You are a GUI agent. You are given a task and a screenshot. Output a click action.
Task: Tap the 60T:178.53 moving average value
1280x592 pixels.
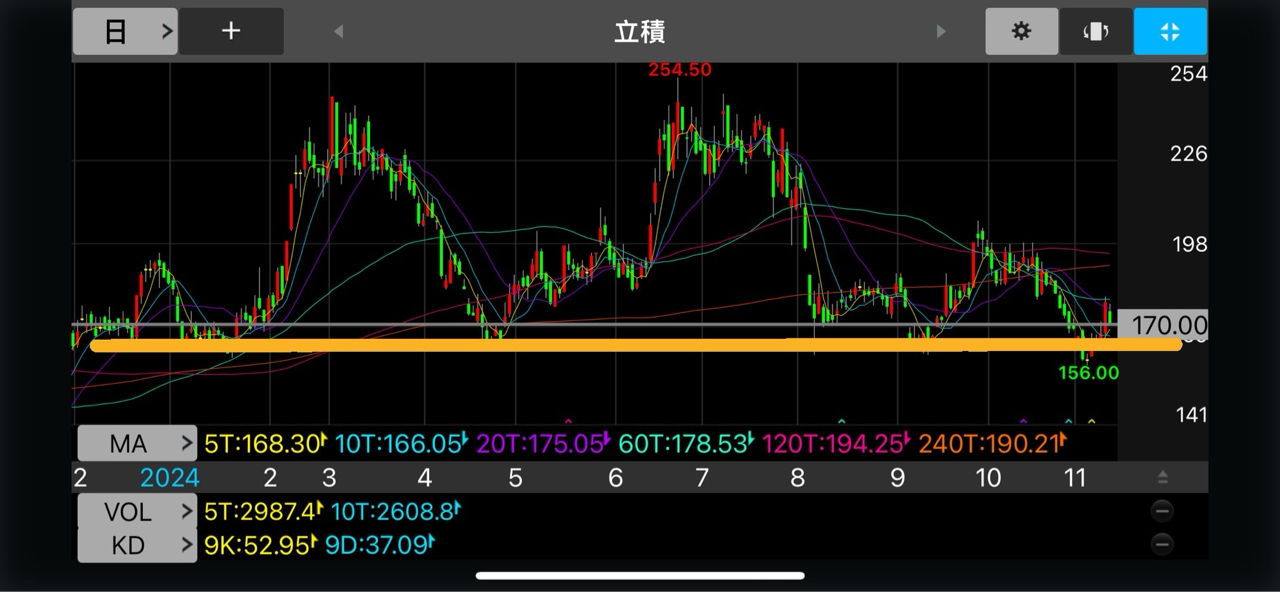(686, 443)
